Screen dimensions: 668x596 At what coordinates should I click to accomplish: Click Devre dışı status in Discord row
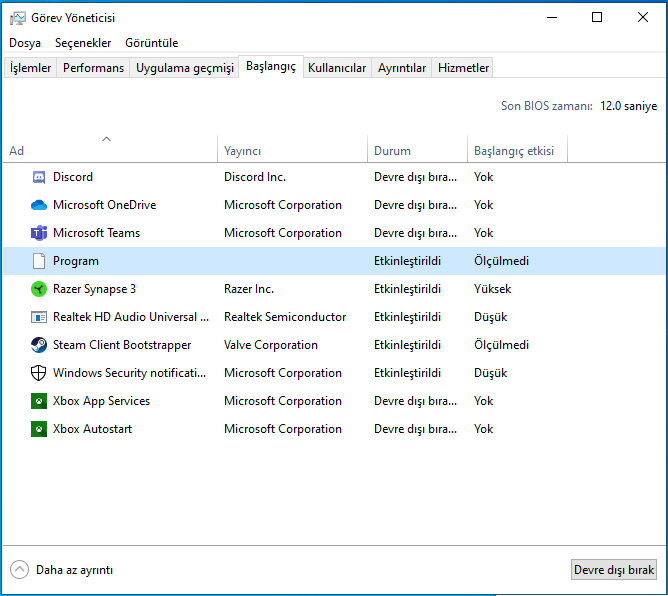click(x=415, y=177)
